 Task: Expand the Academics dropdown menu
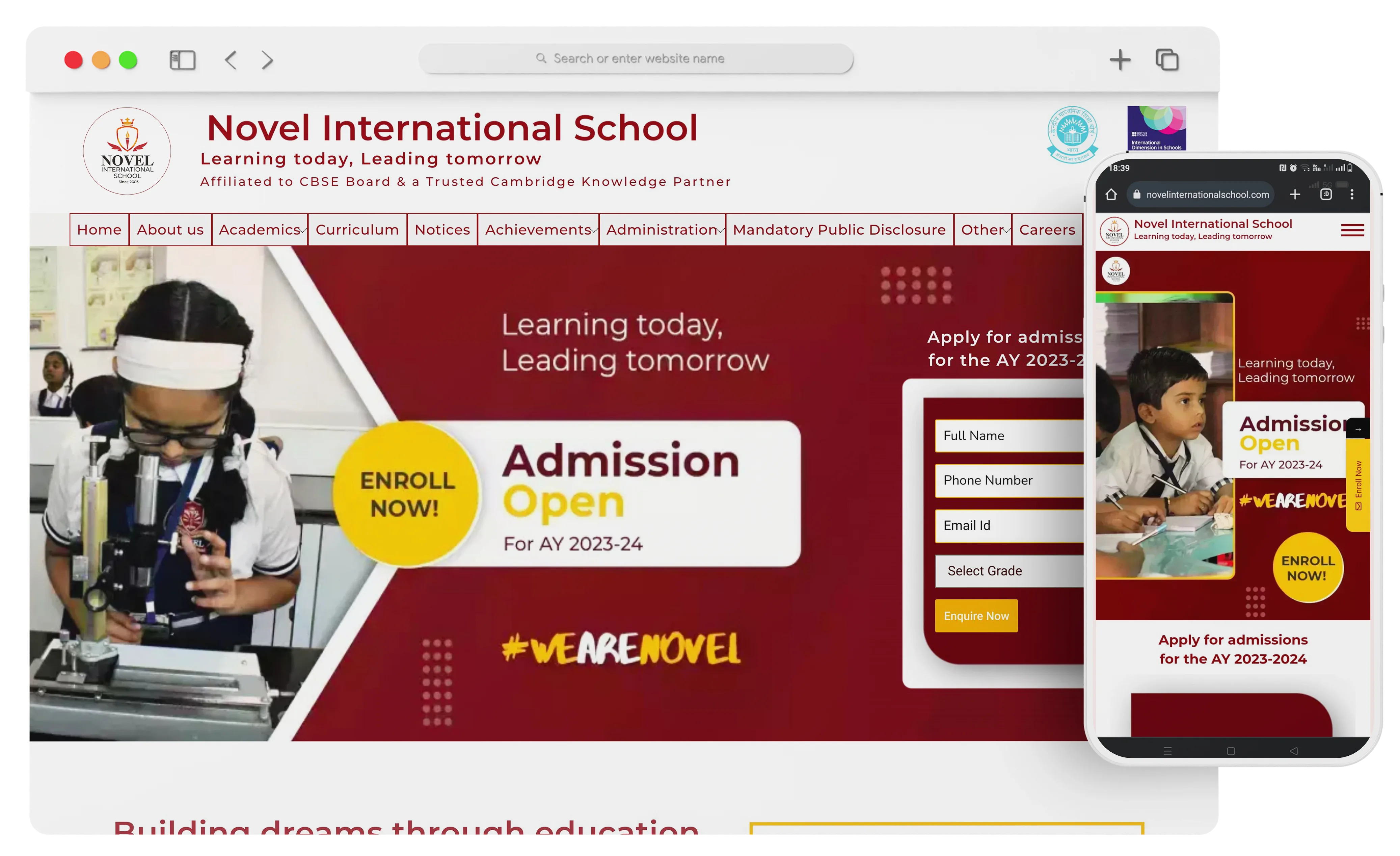coord(260,230)
